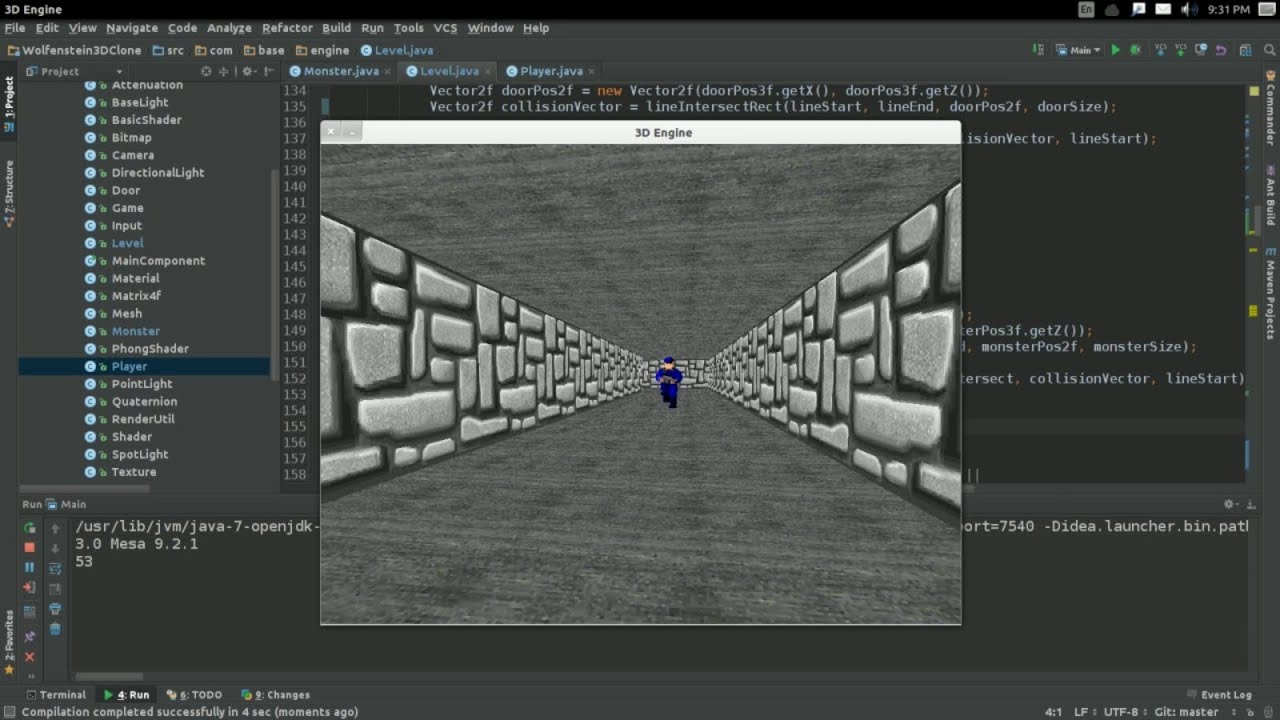Revert changes with the purple undo icon
1280x720 pixels.
tap(1221, 50)
